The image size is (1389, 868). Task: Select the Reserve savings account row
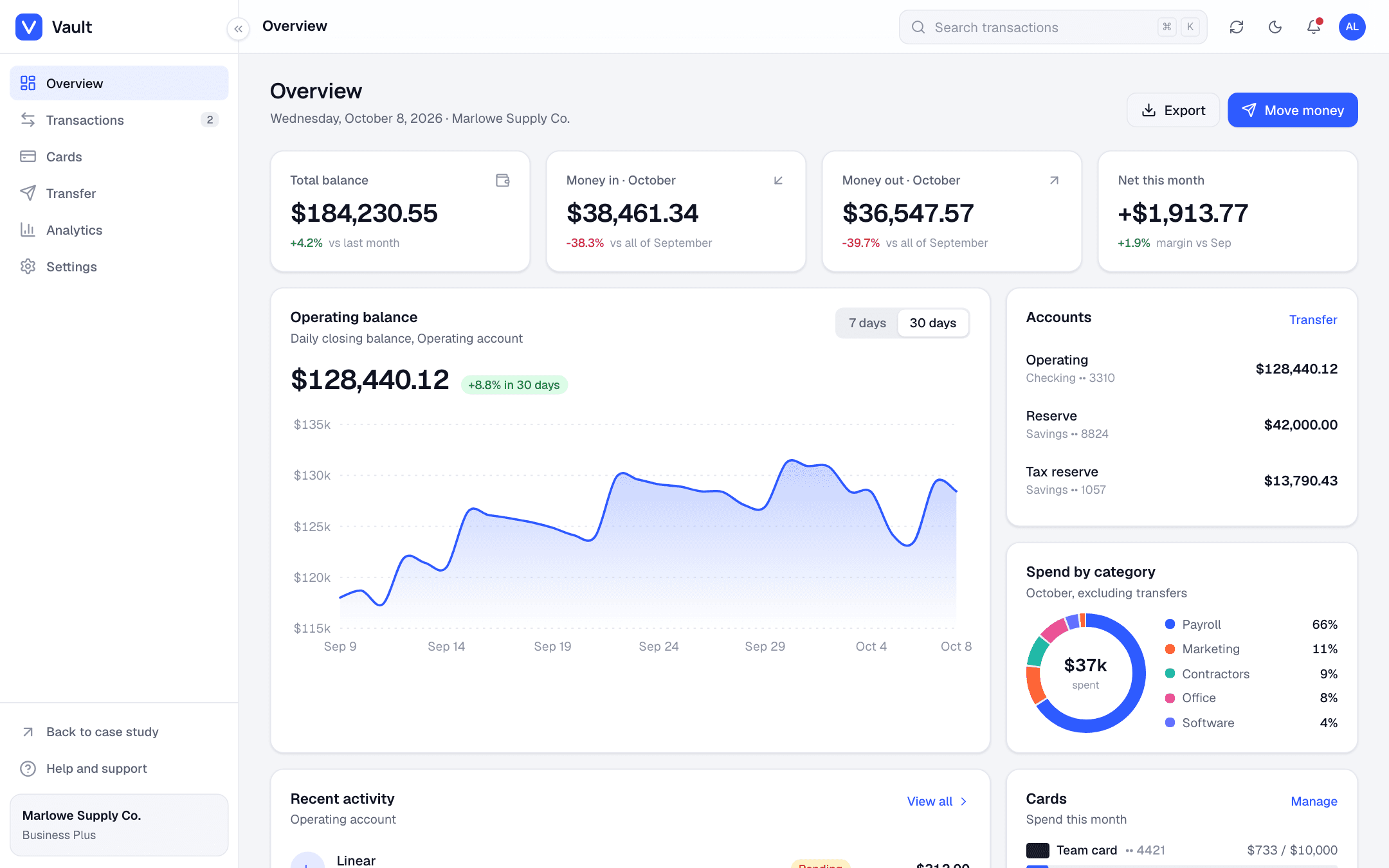[x=1181, y=424]
